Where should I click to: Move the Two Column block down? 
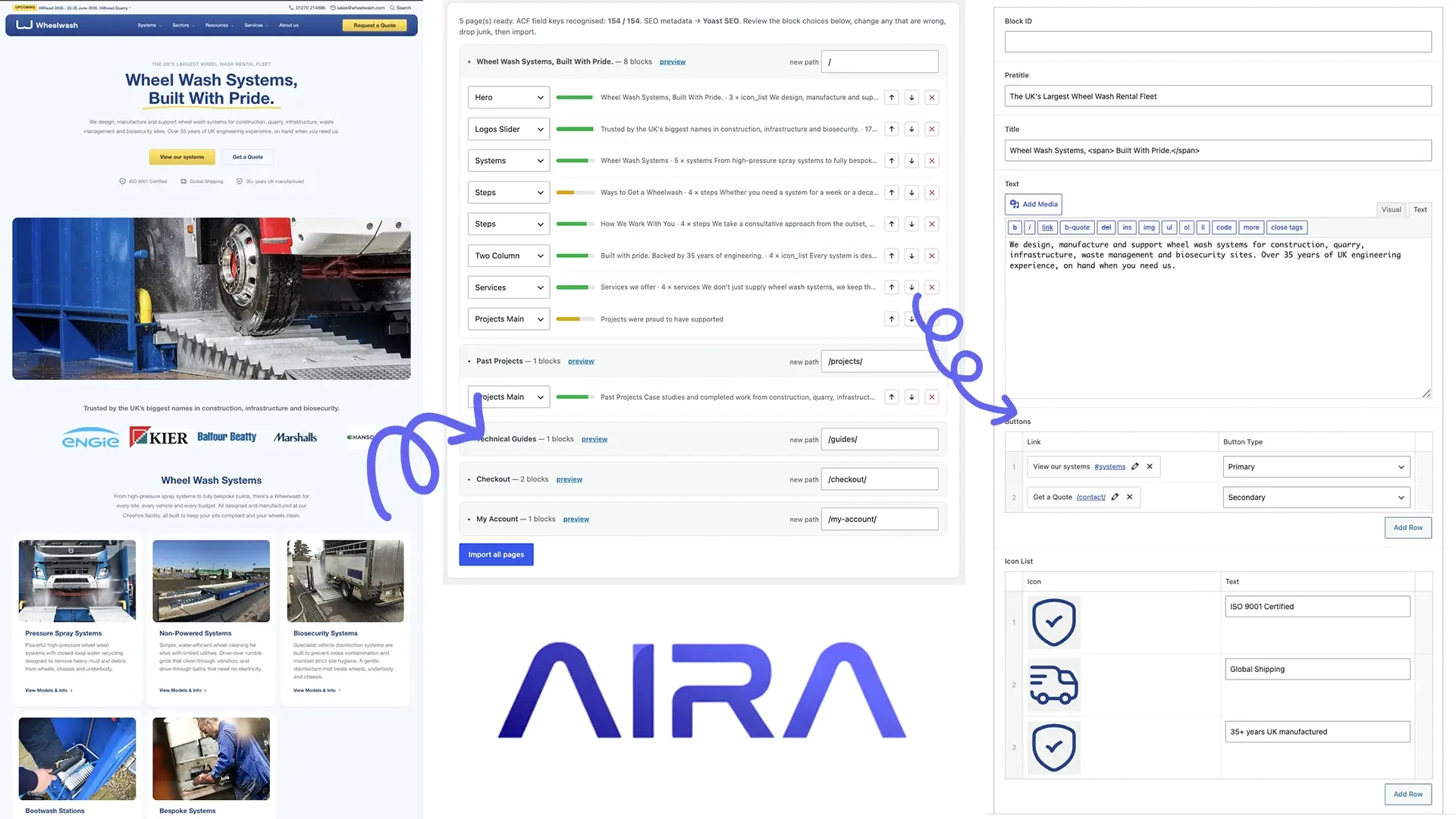(912, 256)
